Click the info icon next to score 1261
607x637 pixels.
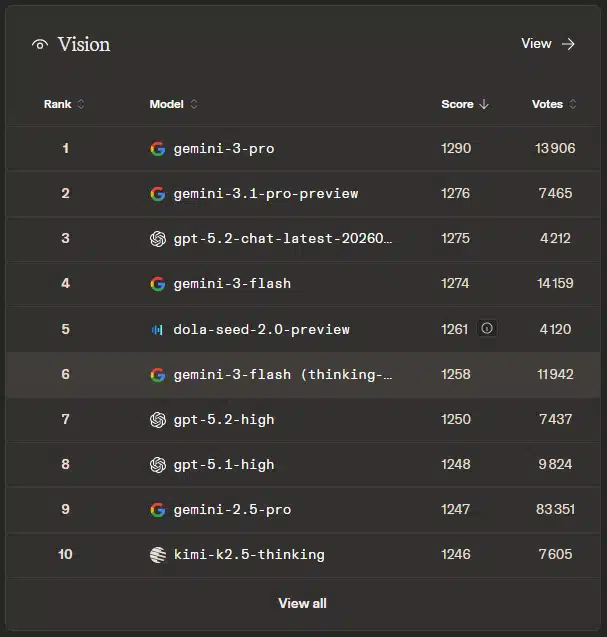[x=487, y=328]
